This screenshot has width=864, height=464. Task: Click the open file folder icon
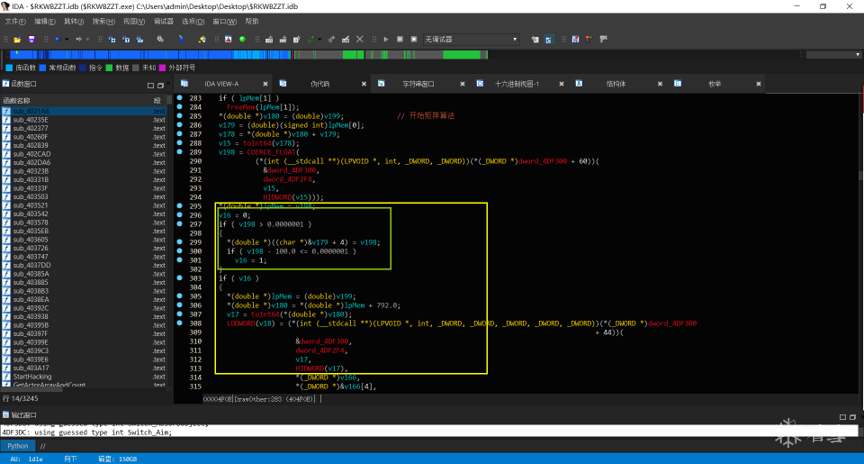coord(19,40)
